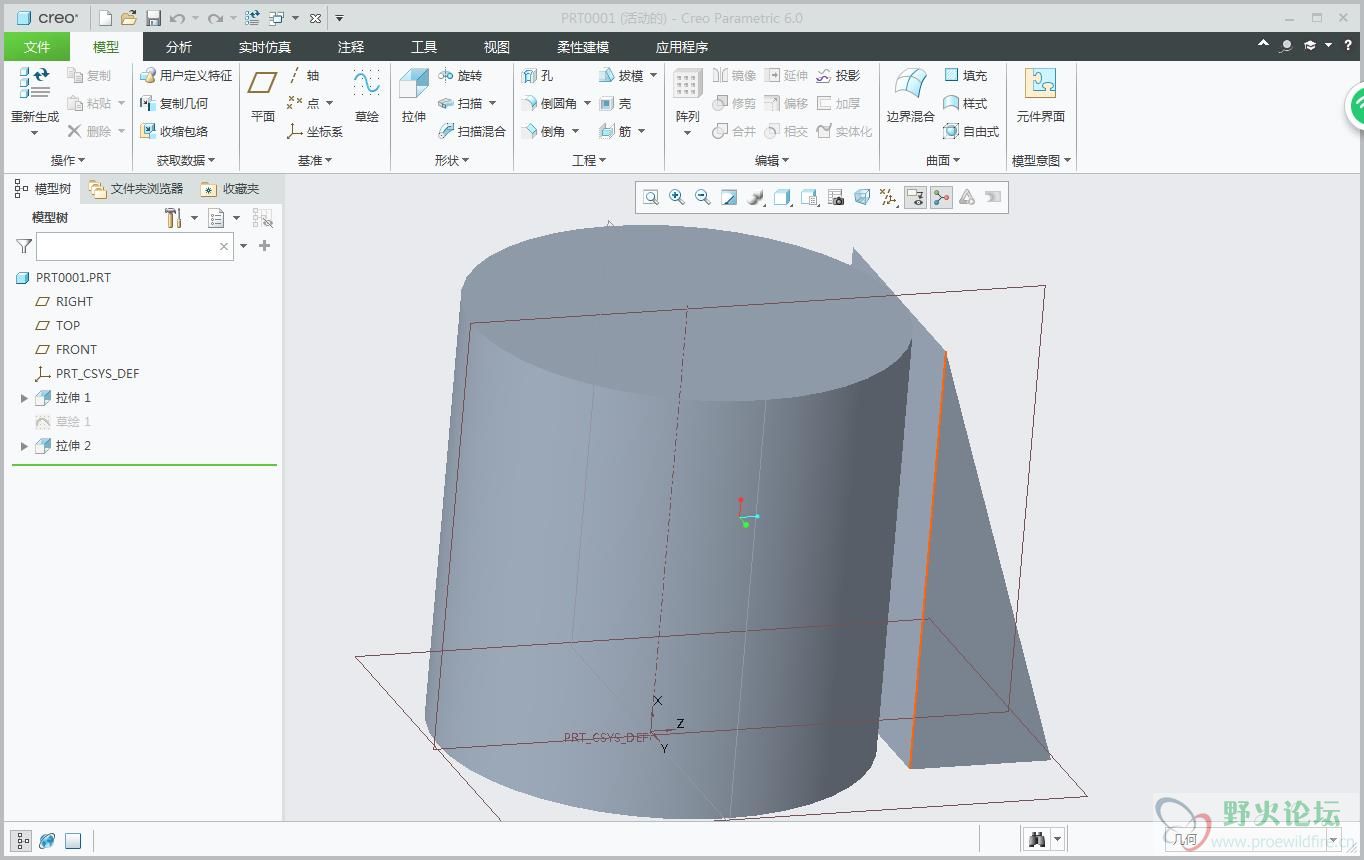Toggle tree column visibility icon in model tree
The height and width of the screenshot is (860, 1364).
[x=263, y=218]
